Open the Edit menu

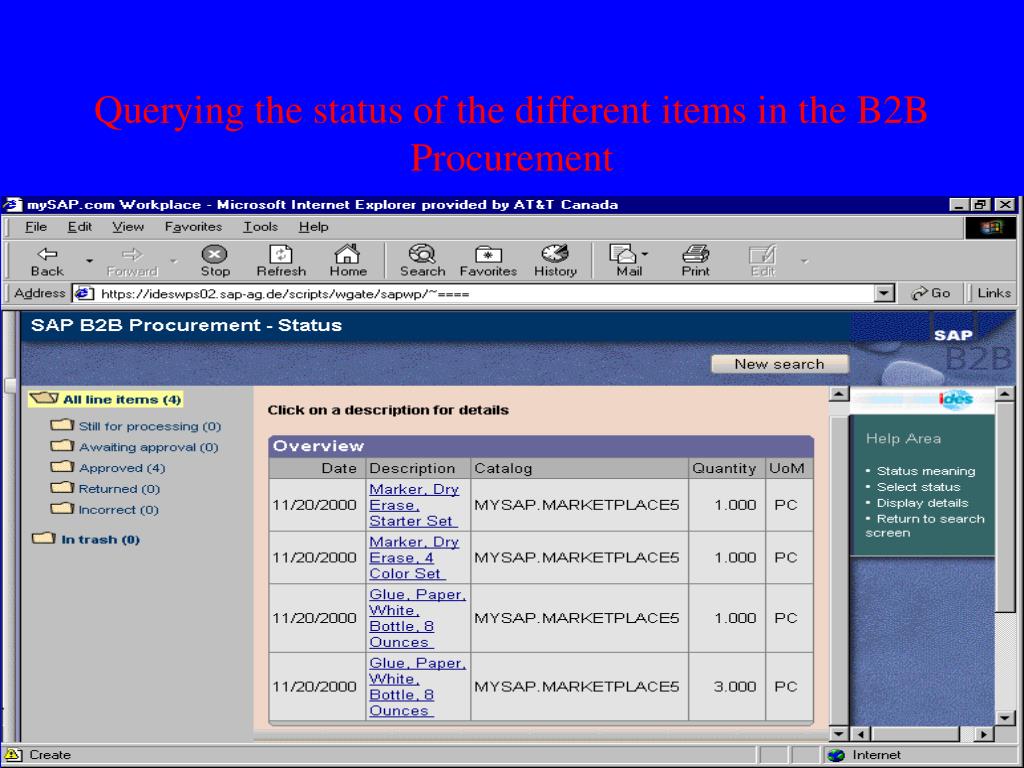tap(80, 227)
